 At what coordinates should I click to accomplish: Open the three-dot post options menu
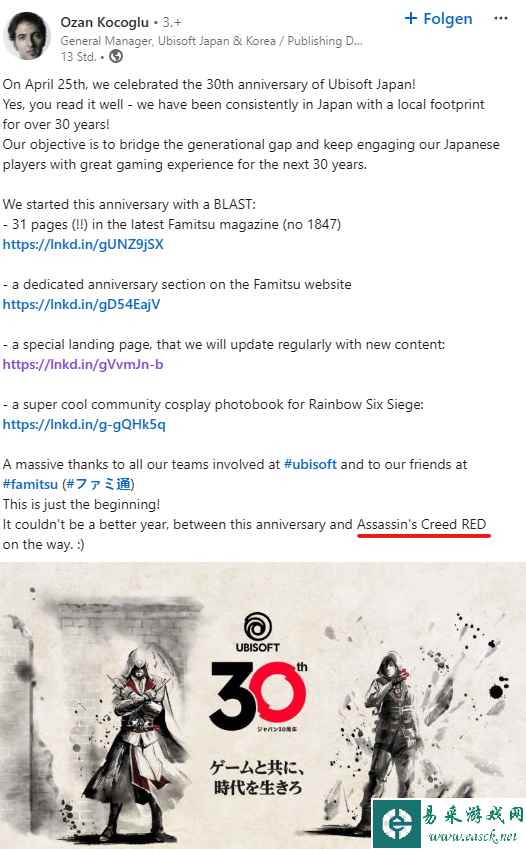(501, 18)
